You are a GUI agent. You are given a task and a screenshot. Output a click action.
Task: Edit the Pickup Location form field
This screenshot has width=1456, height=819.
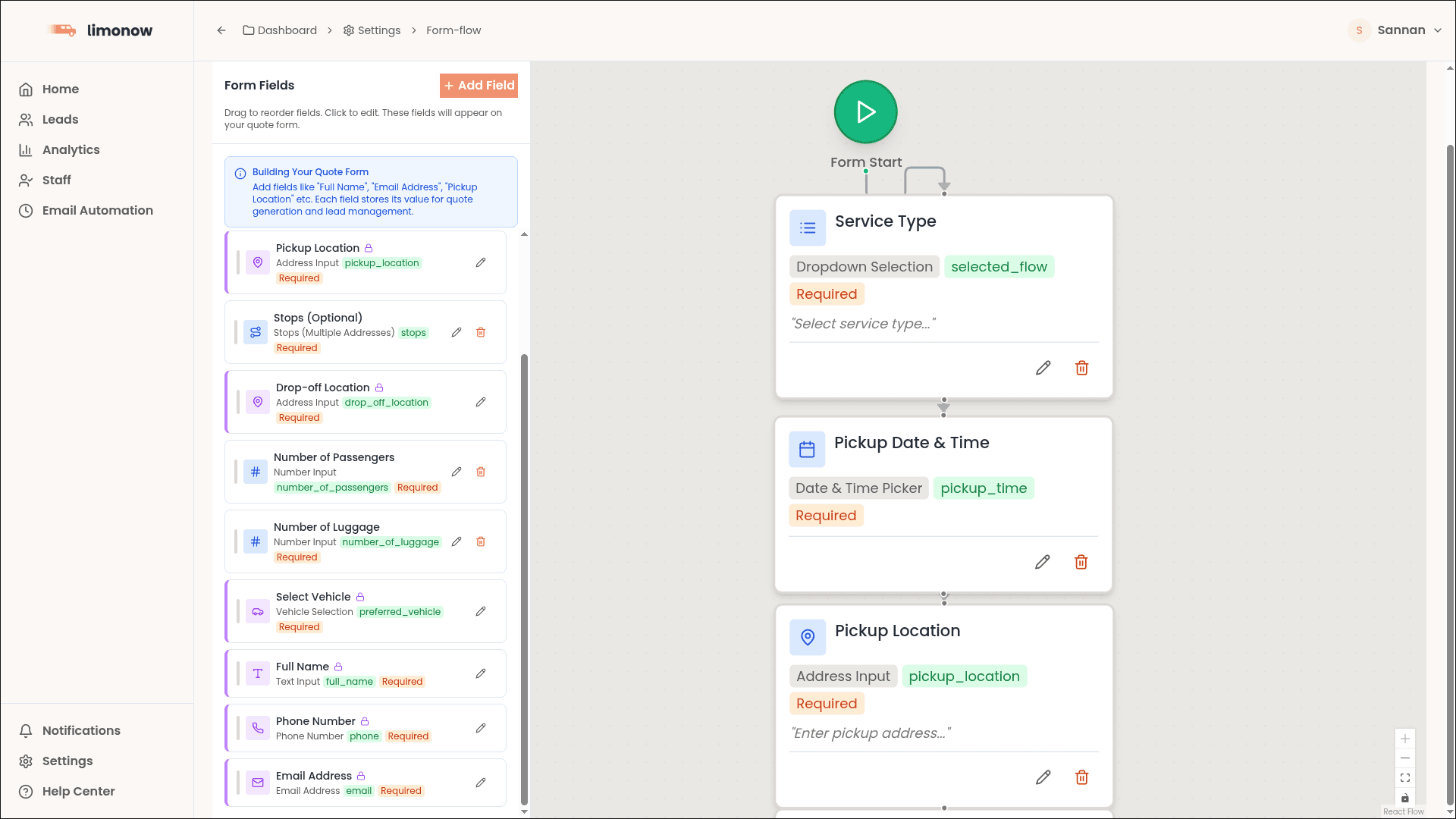coord(481,262)
